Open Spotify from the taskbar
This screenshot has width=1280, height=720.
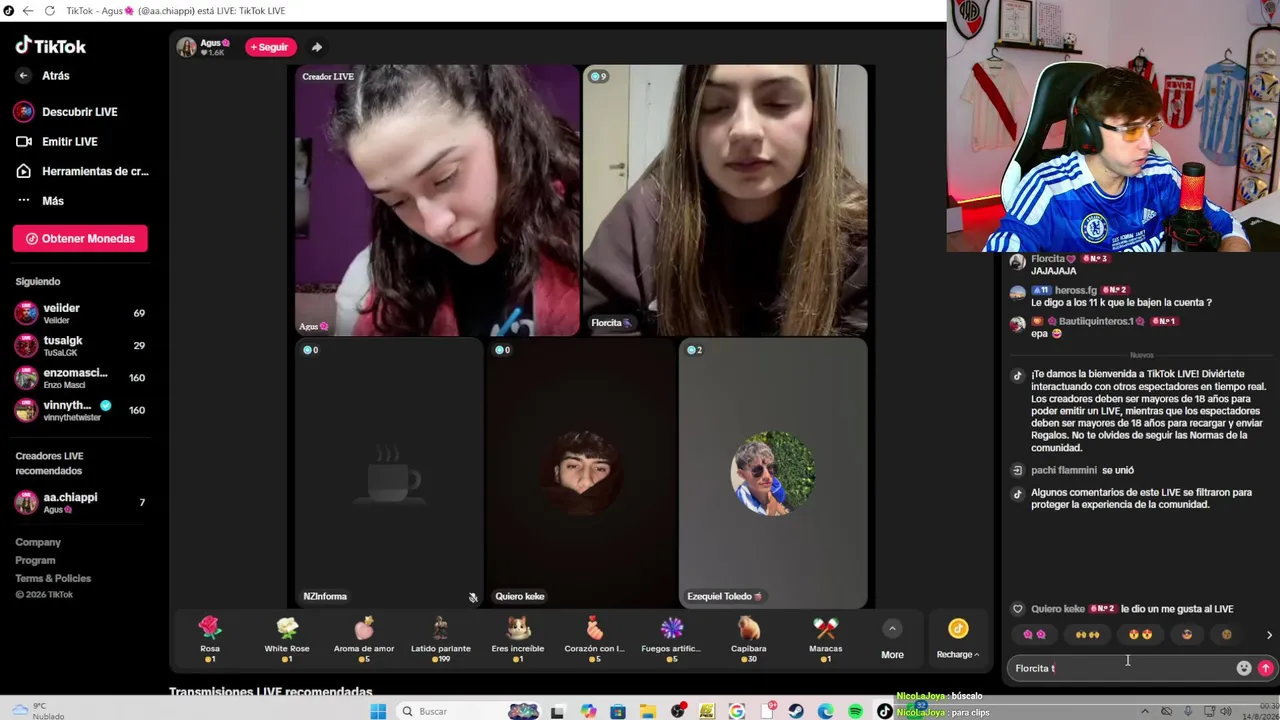(855, 711)
